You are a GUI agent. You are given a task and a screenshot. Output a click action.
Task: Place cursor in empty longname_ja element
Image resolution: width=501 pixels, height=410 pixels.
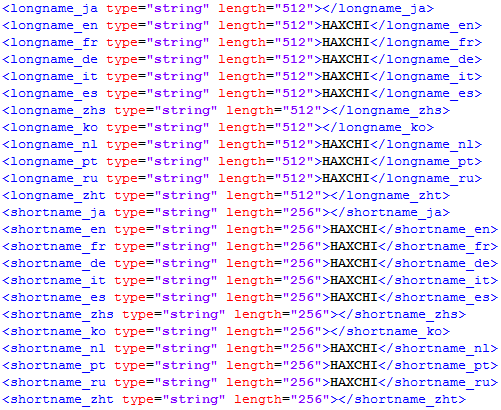click(322, 8)
